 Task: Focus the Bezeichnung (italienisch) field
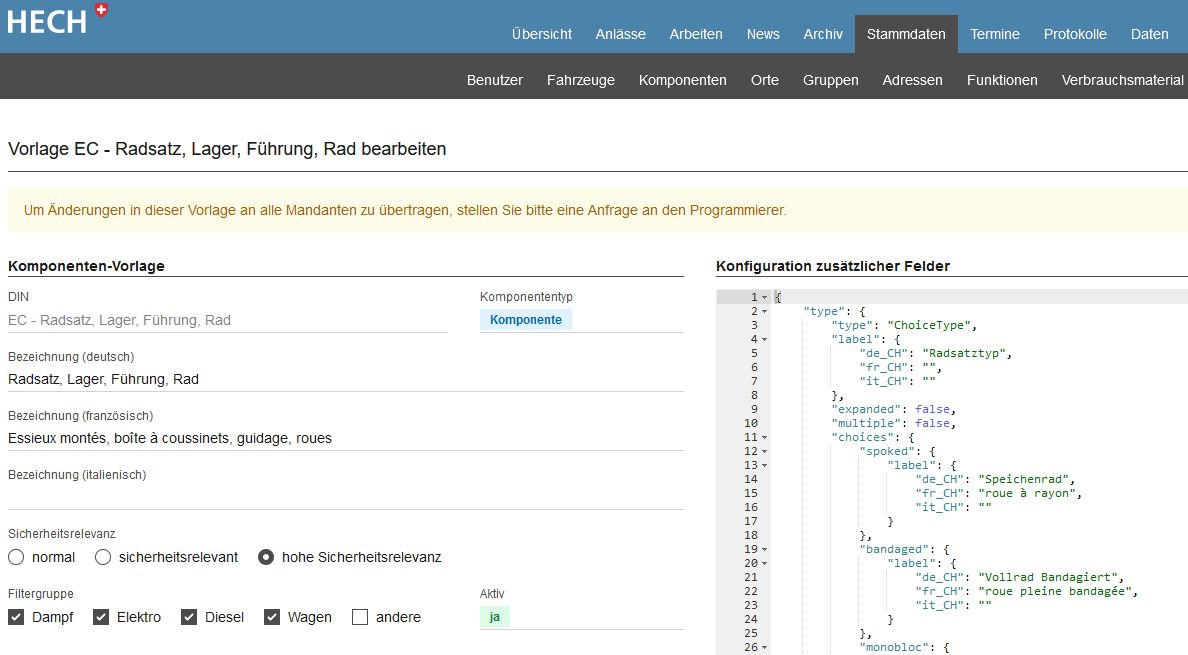(345, 496)
